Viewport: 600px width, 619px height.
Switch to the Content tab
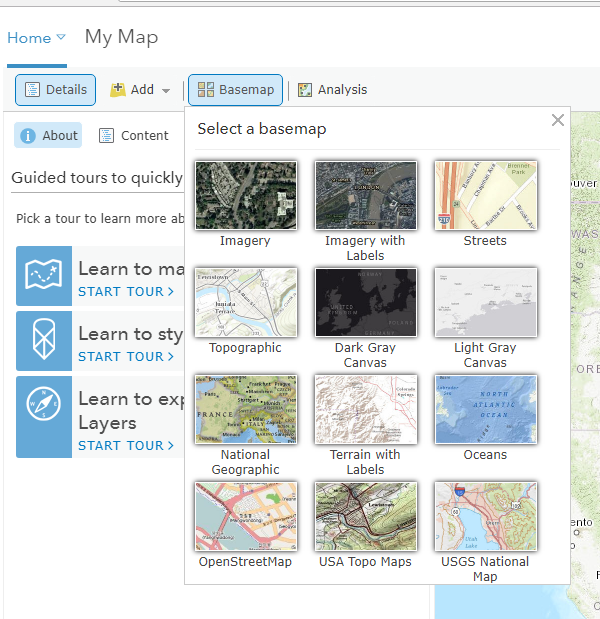coord(133,135)
